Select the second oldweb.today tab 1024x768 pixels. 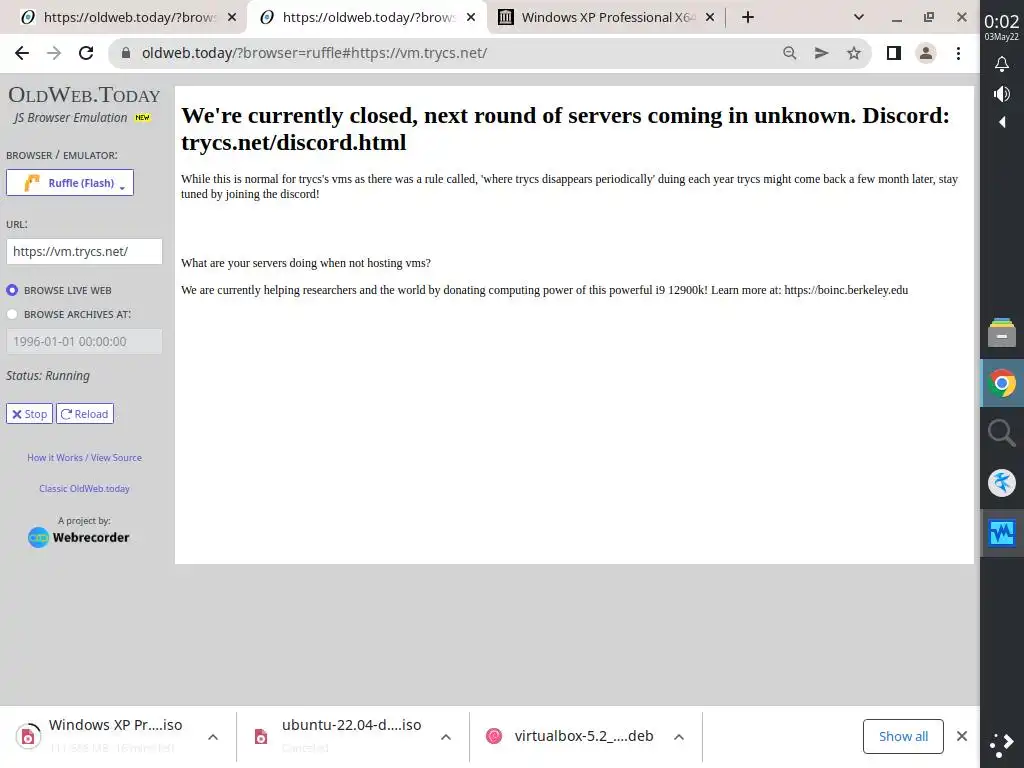point(367,18)
